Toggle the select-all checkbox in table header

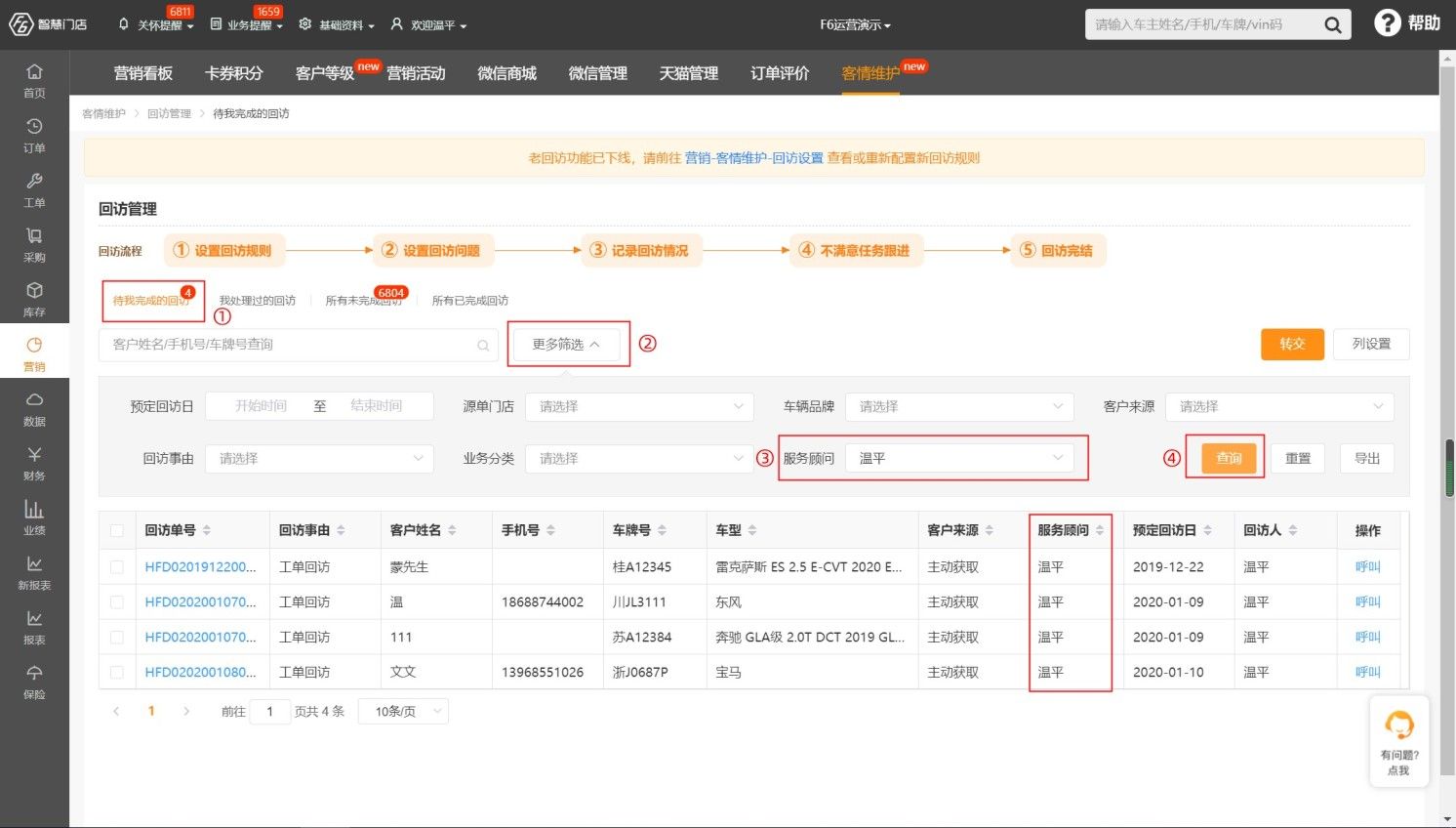(x=117, y=530)
